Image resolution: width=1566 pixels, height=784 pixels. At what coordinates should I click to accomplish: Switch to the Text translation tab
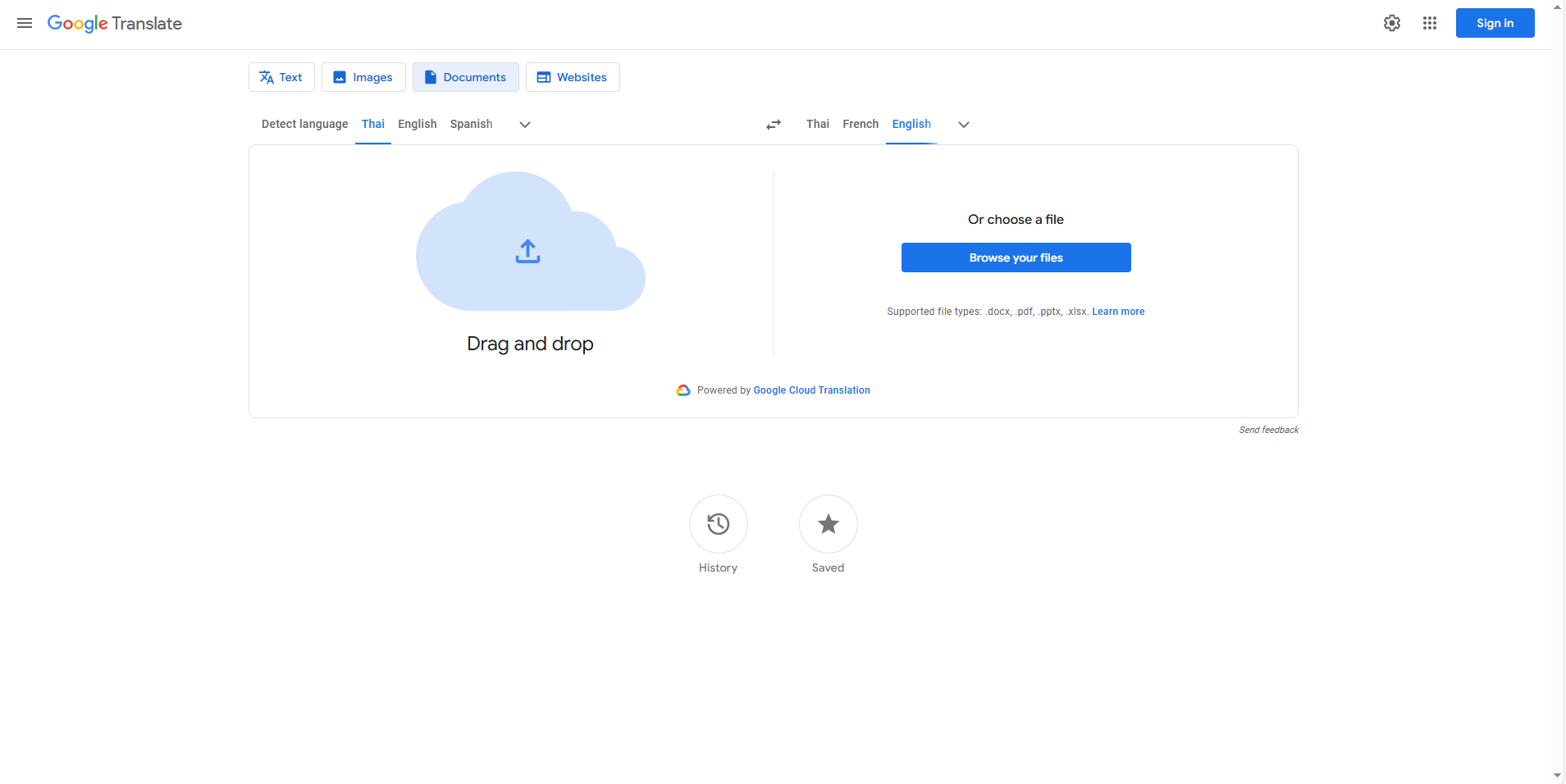(281, 76)
